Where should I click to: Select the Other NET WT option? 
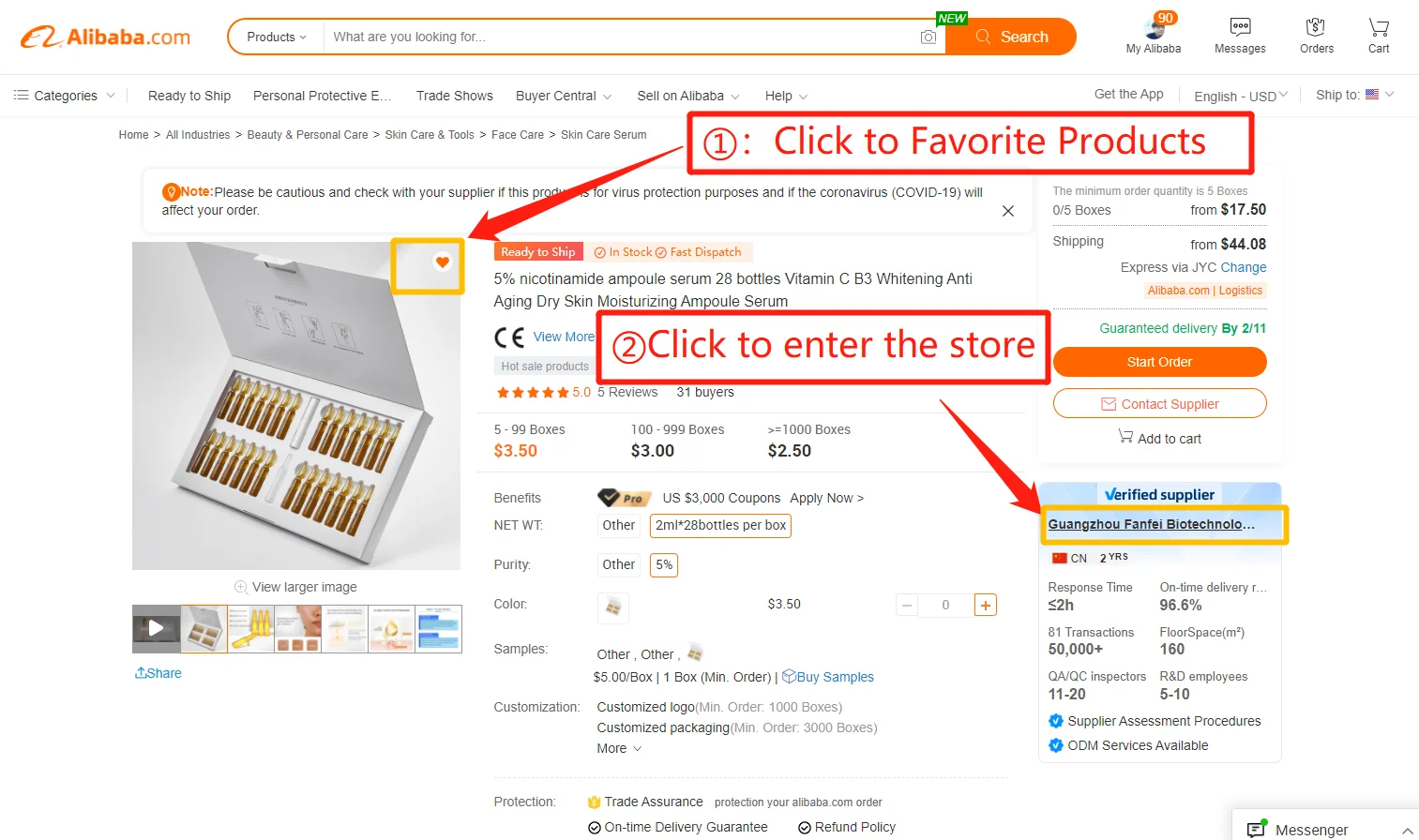click(618, 525)
